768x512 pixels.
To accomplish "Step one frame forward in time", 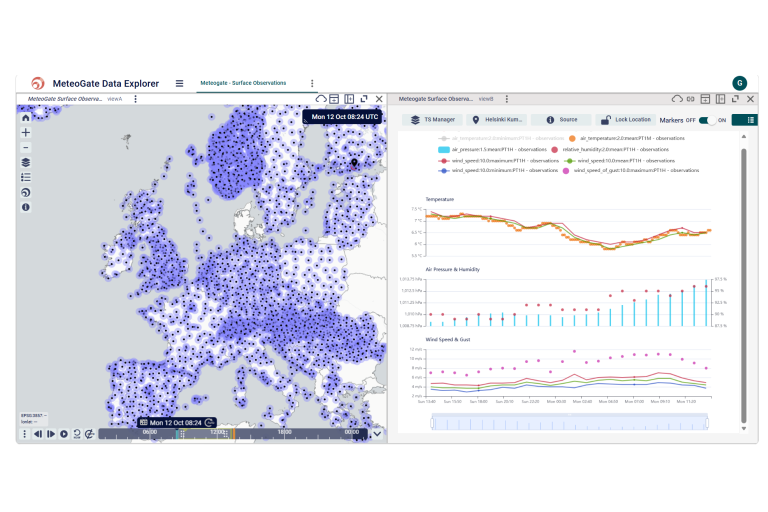I will (x=51, y=434).
